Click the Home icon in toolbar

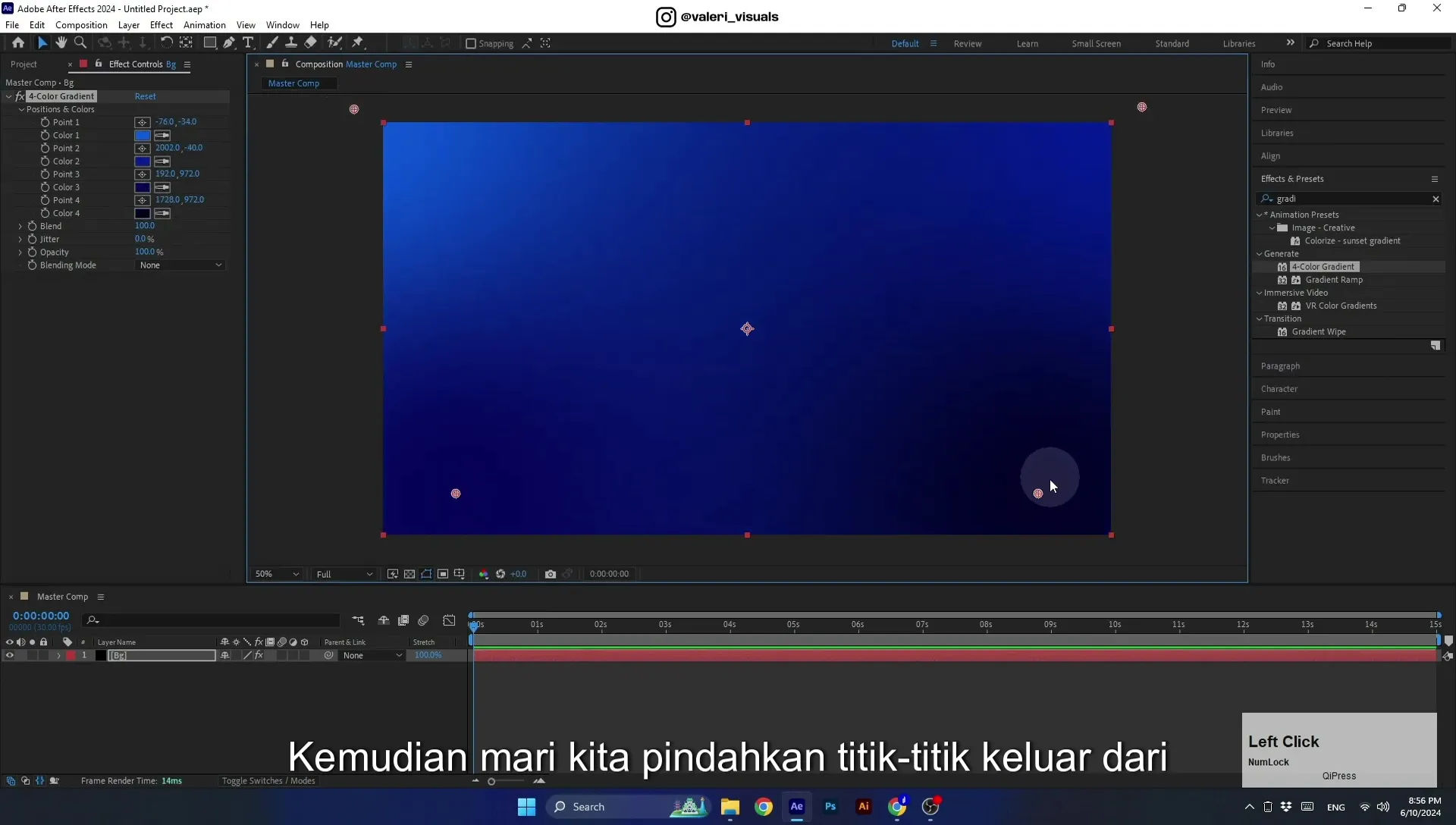click(x=18, y=43)
